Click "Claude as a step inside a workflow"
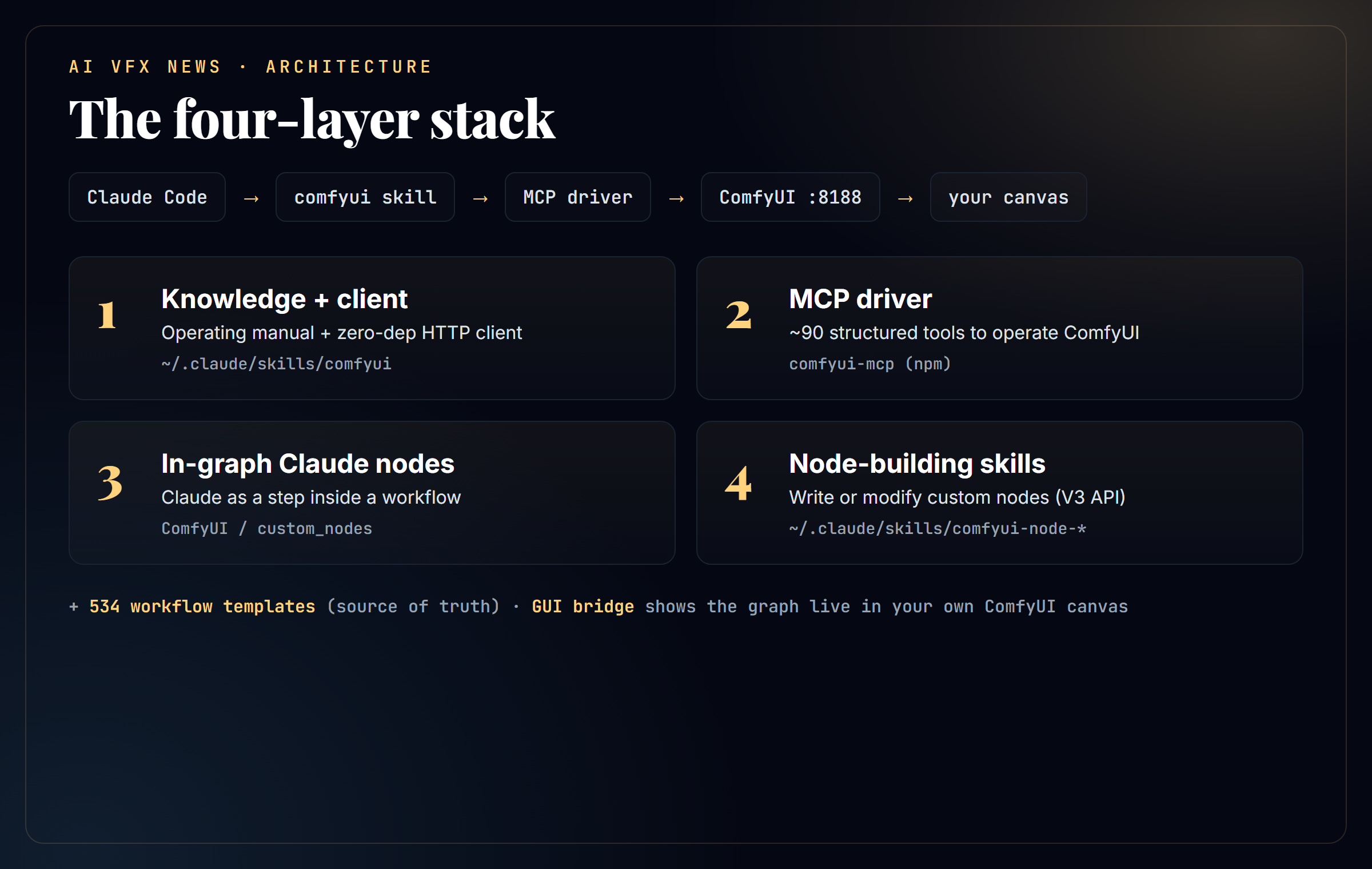This screenshot has width=1372, height=869. [x=311, y=497]
